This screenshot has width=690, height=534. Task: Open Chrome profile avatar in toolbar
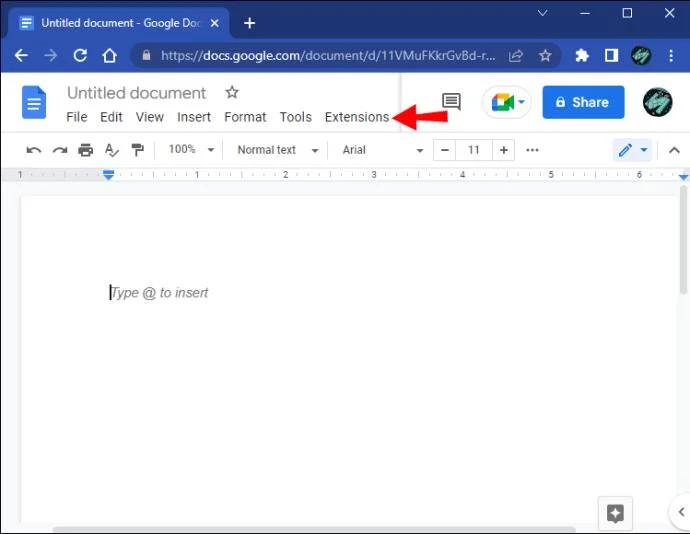[641, 55]
